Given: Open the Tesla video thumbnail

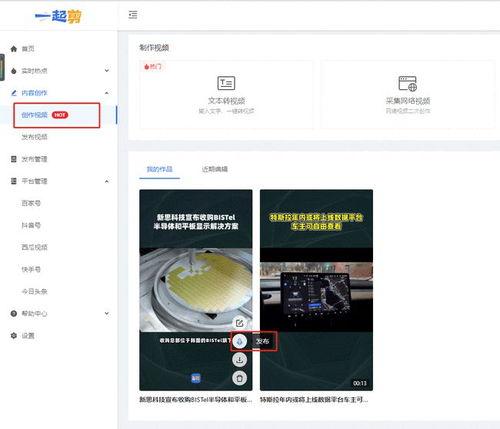Looking at the screenshot, I should [316, 290].
